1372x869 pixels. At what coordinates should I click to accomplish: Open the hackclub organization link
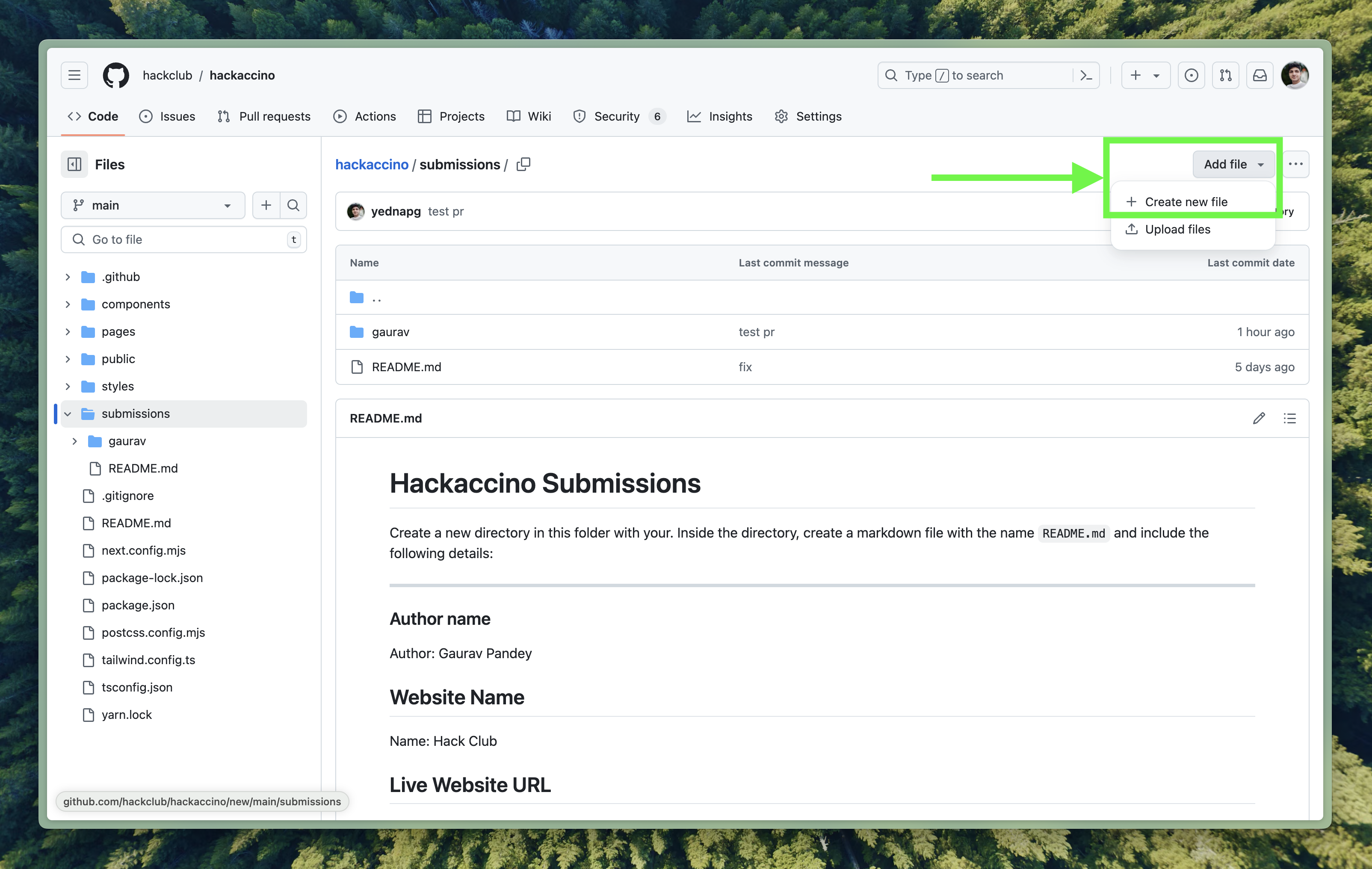[168, 75]
